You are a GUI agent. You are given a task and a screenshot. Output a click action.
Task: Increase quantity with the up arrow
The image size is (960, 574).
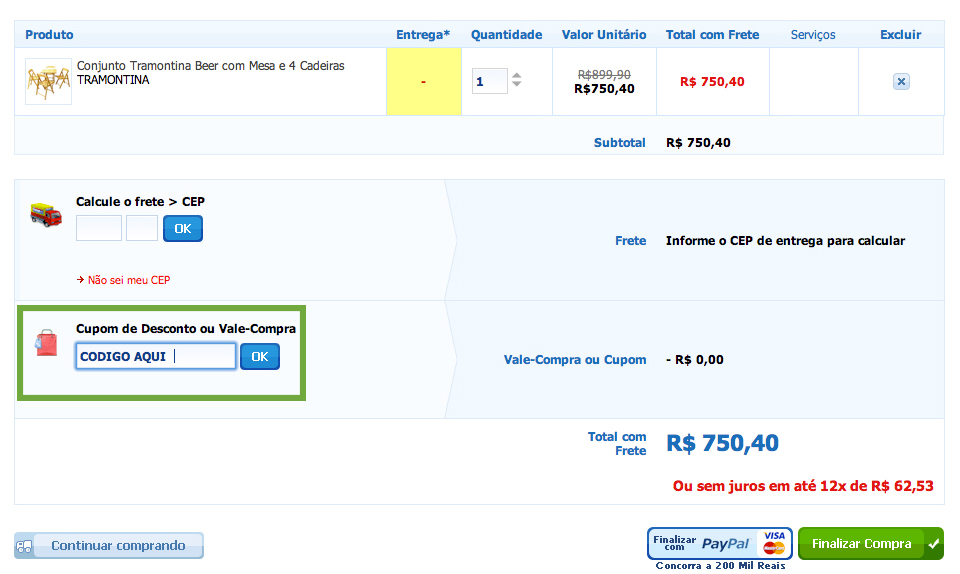tap(517, 75)
